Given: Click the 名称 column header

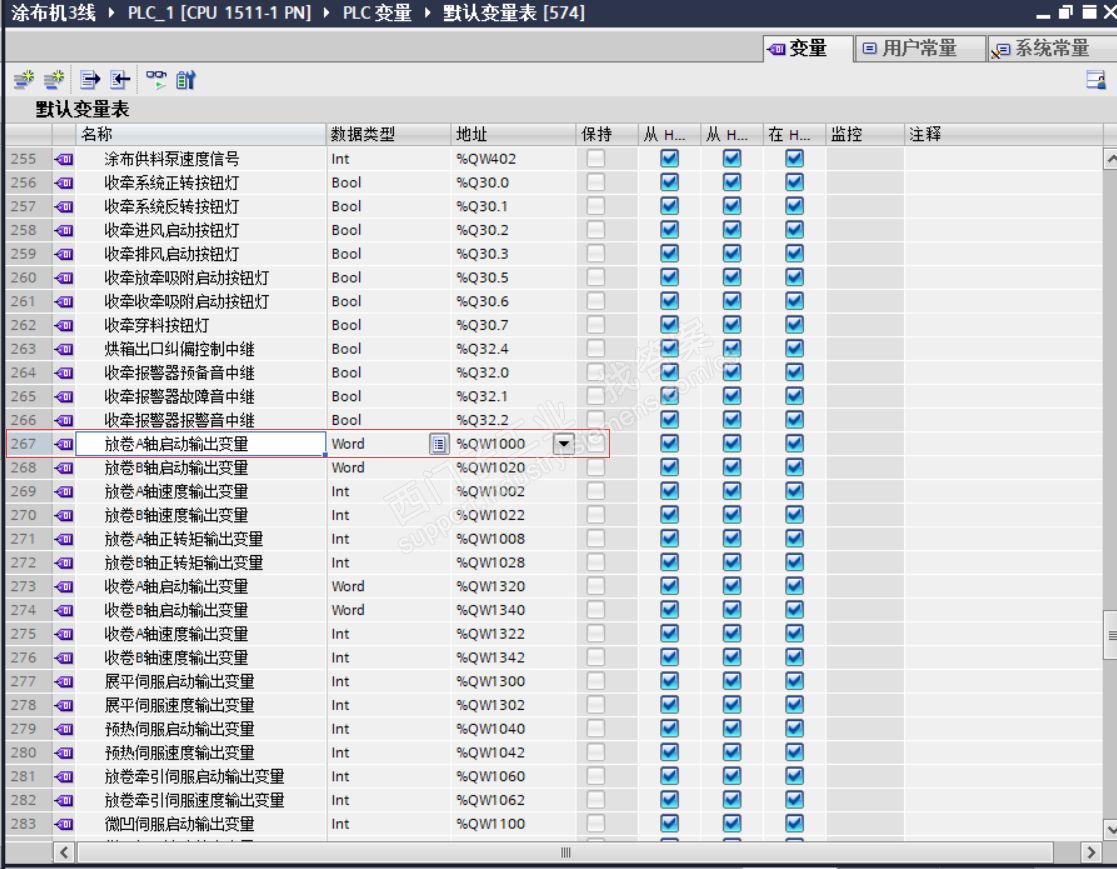Looking at the screenshot, I should coord(200,134).
